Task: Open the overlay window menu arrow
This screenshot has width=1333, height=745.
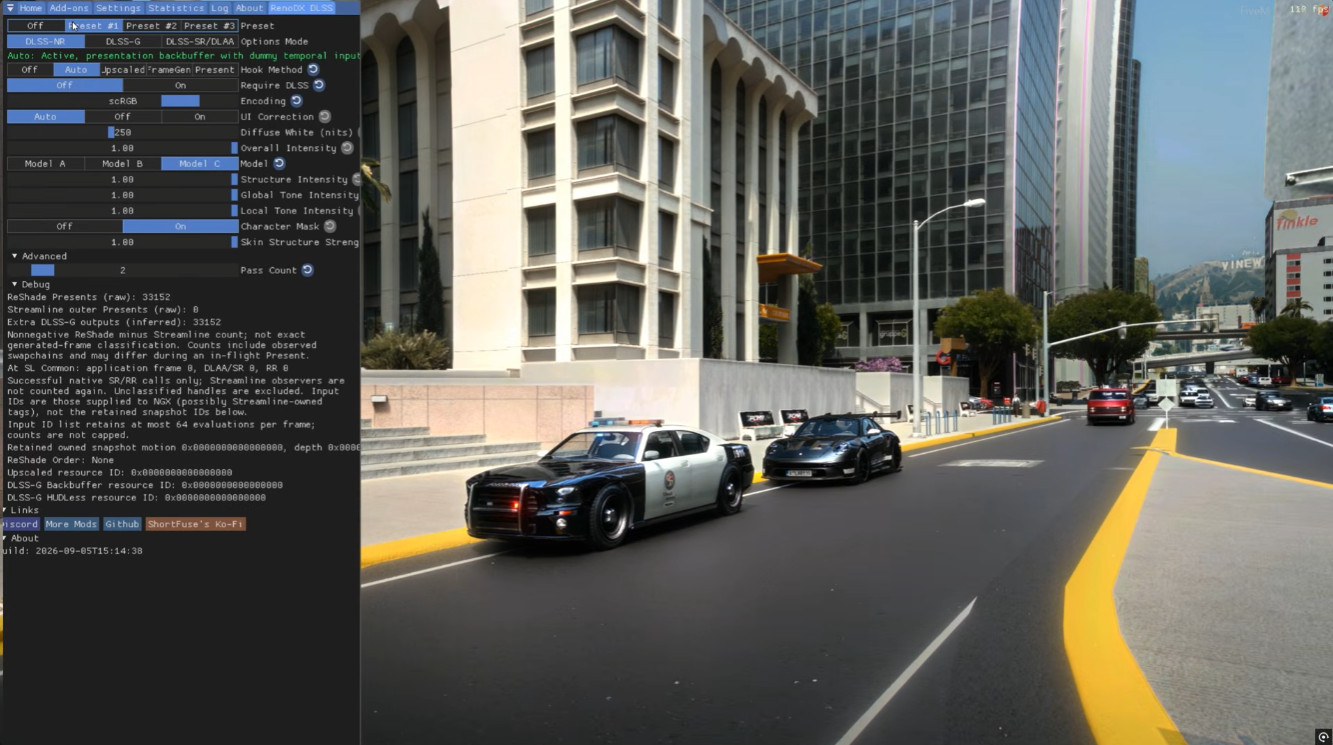Action: coord(10,8)
